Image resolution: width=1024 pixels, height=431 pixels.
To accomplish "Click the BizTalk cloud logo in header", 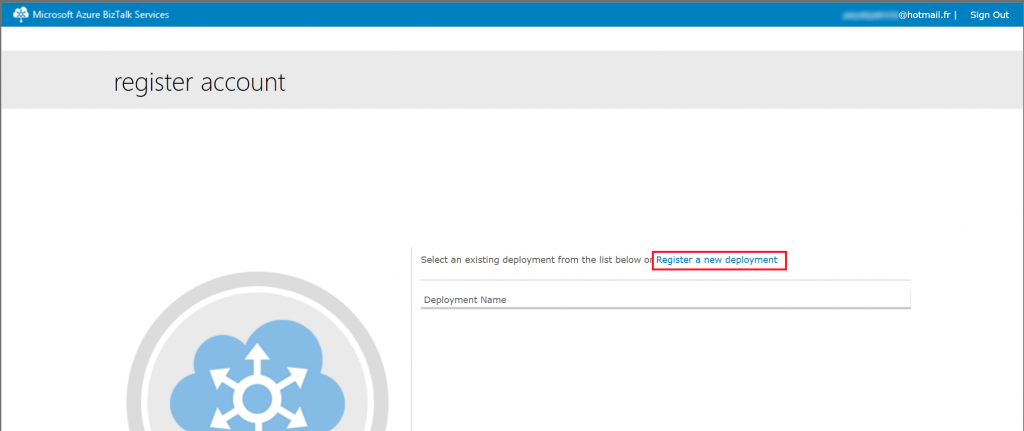I will tap(20, 14).
